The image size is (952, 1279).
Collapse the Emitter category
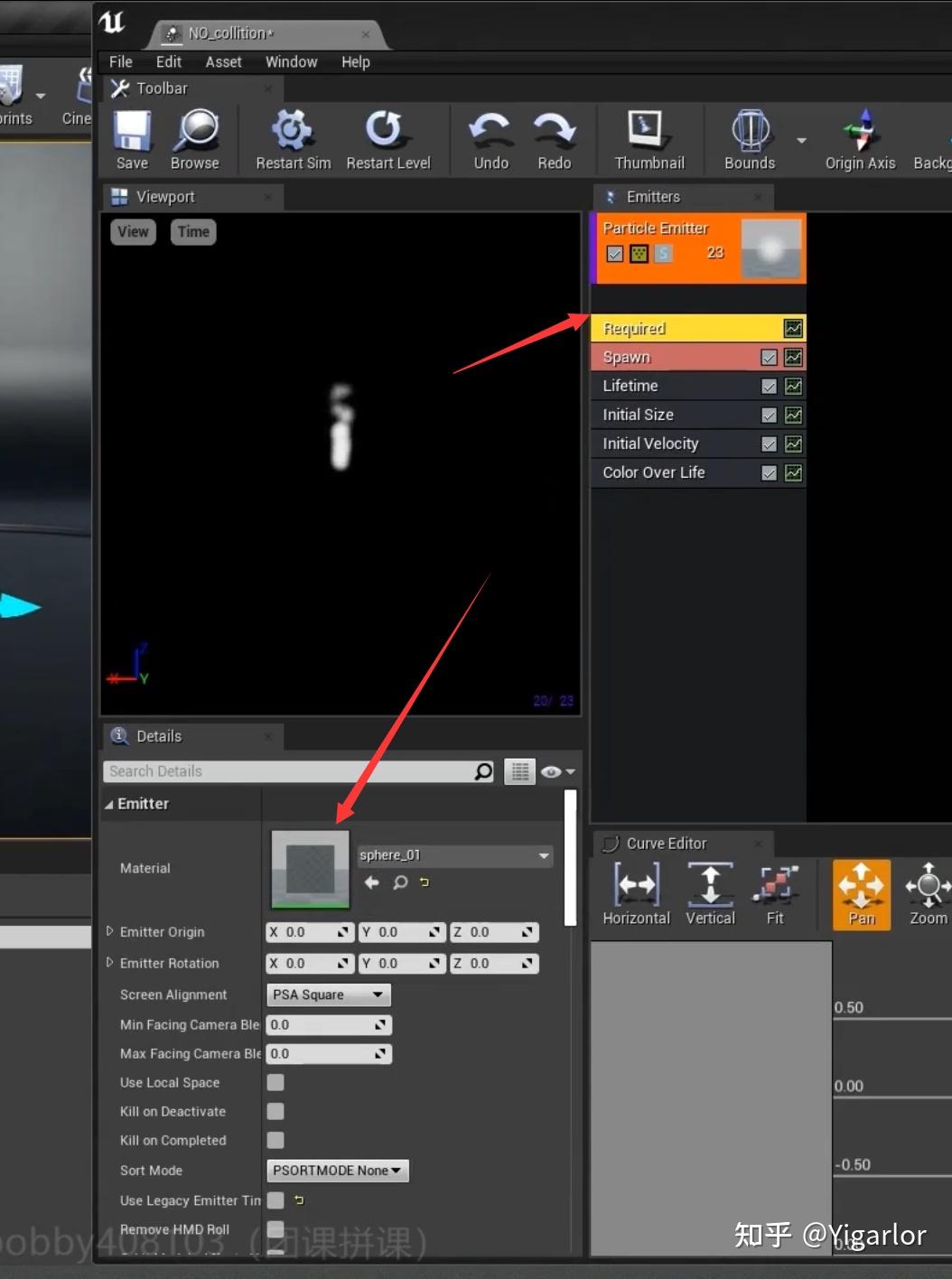pyautogui.click(x=109, y=804)
